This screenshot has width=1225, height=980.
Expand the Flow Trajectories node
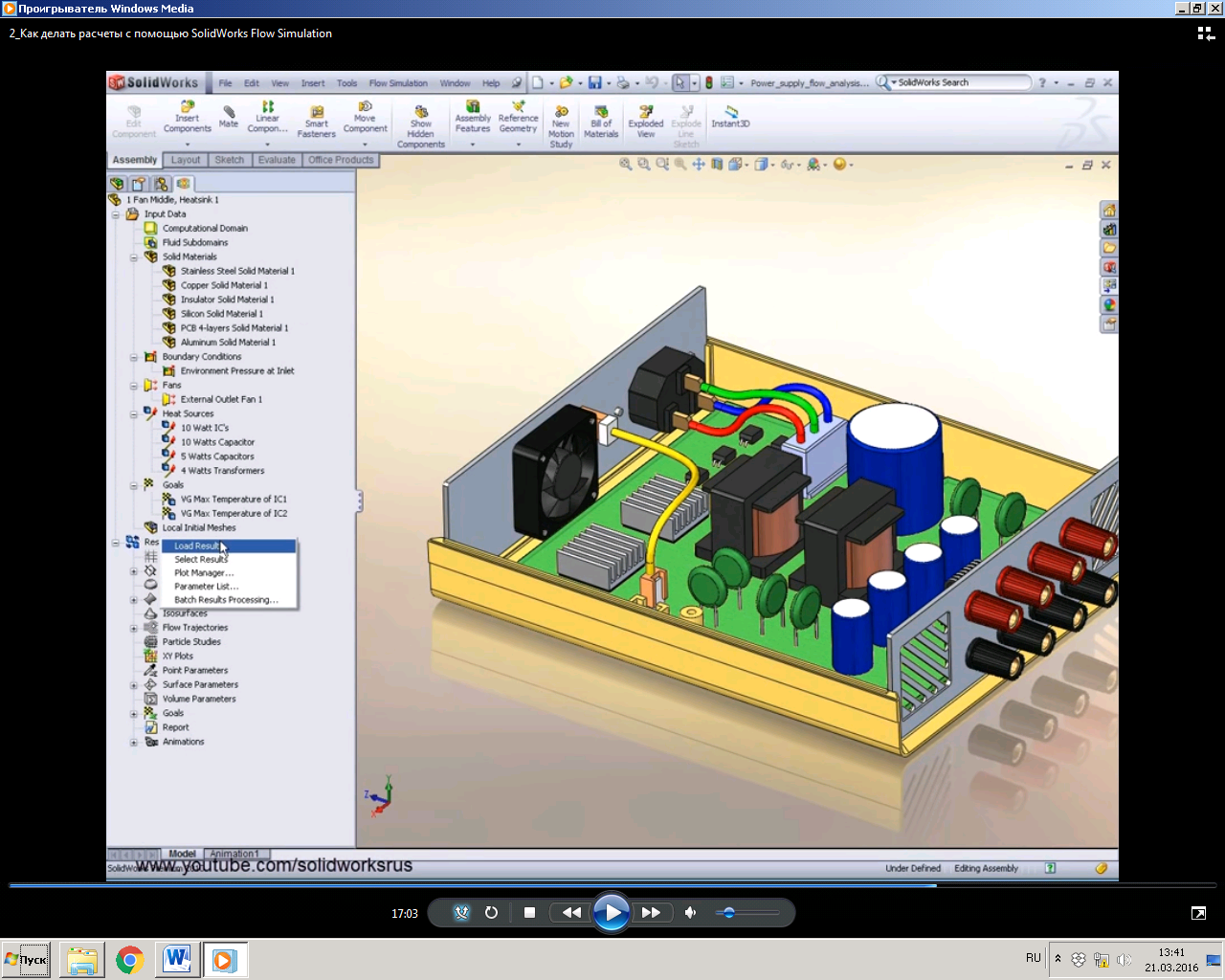point(134,629)
